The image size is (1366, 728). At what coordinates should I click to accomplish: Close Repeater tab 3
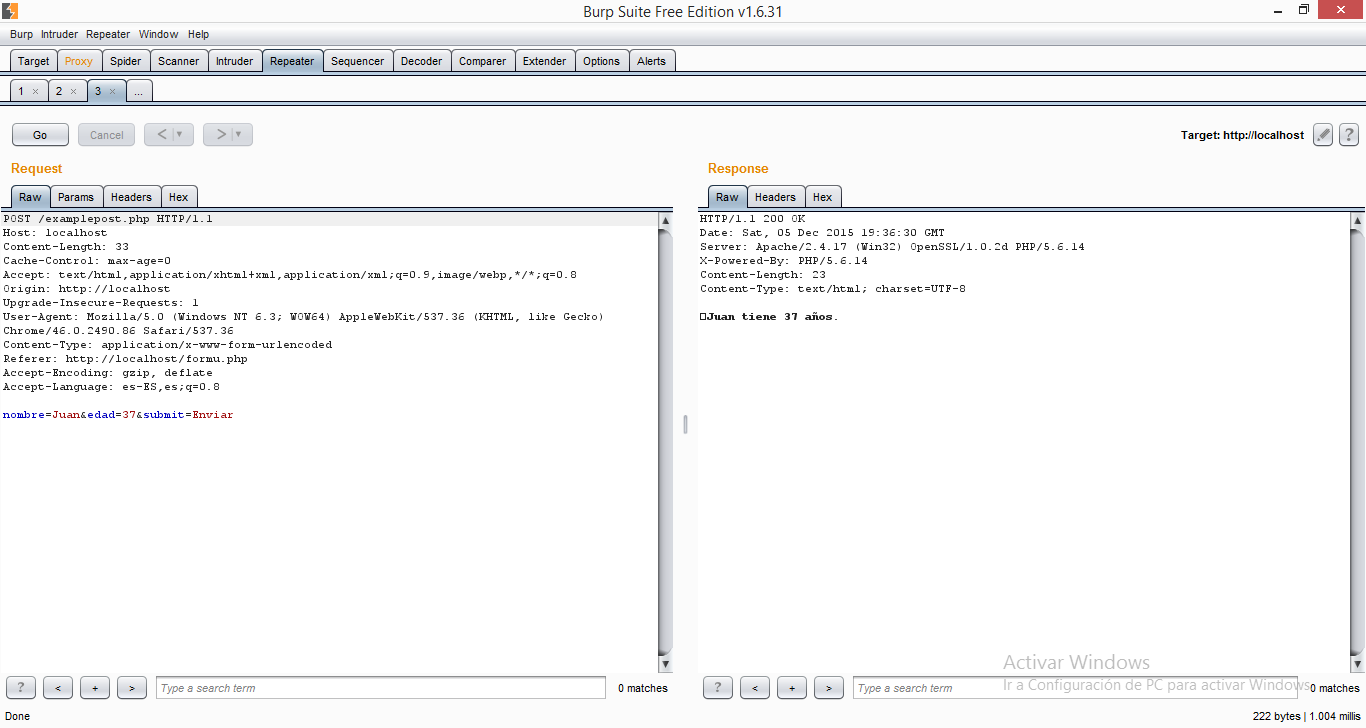click(112, 92)
